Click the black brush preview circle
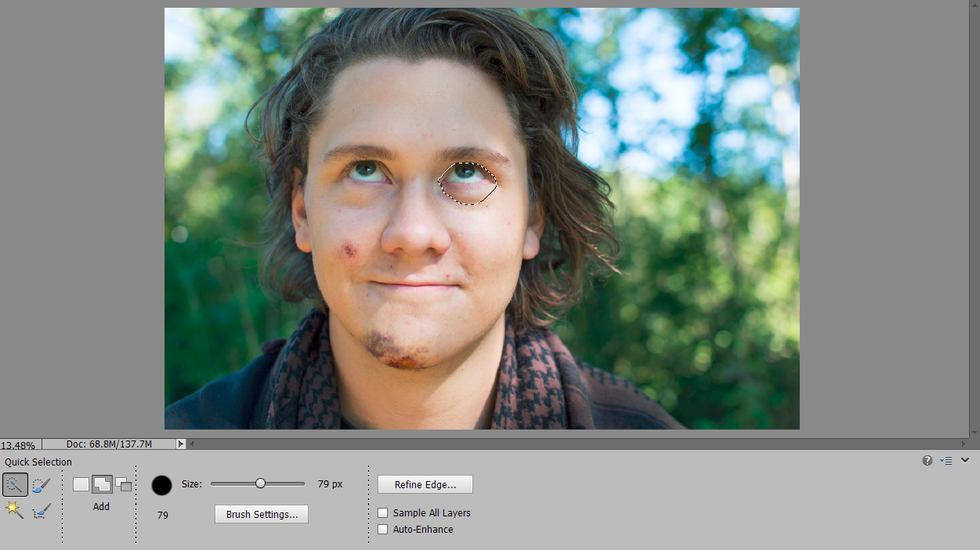 coord(162,485)
